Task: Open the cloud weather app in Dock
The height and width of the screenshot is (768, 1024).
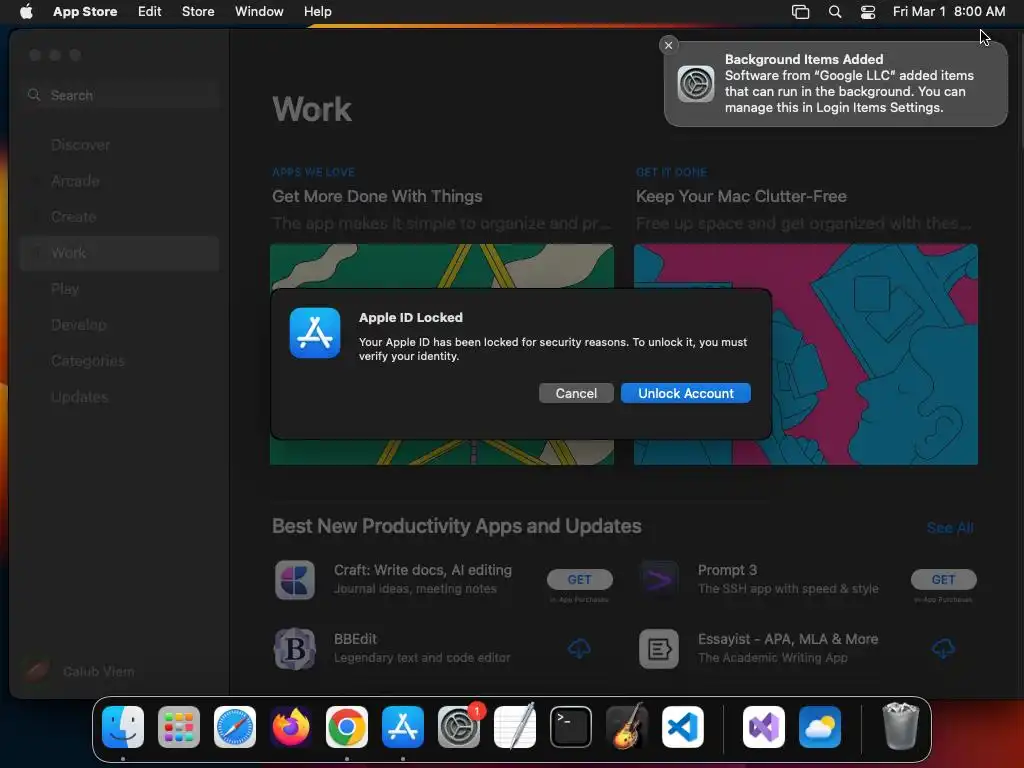Action: (820, 727)
